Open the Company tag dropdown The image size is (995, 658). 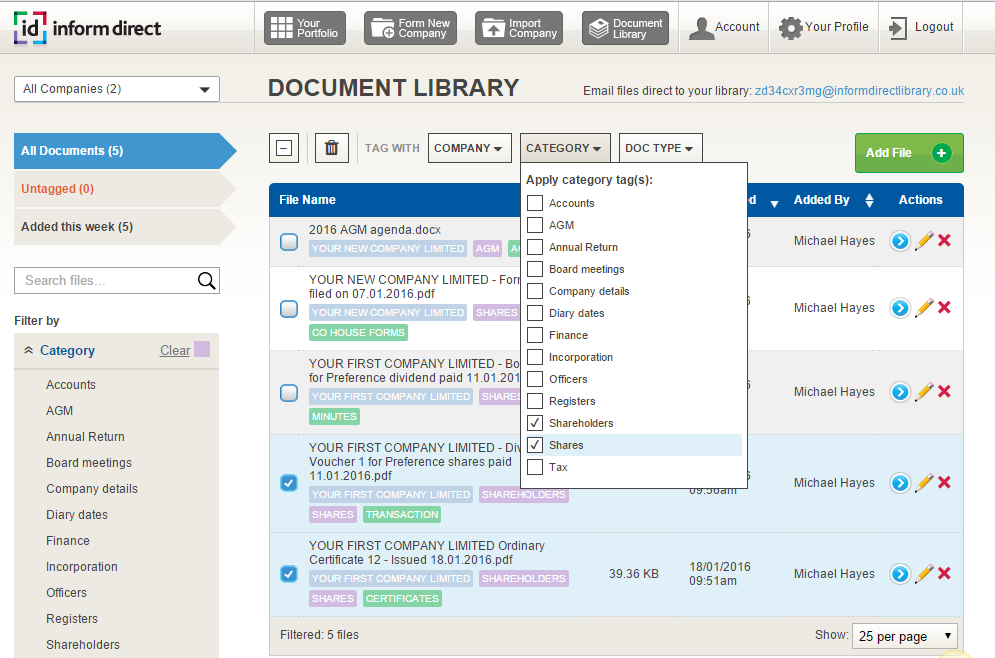[469, 148]
